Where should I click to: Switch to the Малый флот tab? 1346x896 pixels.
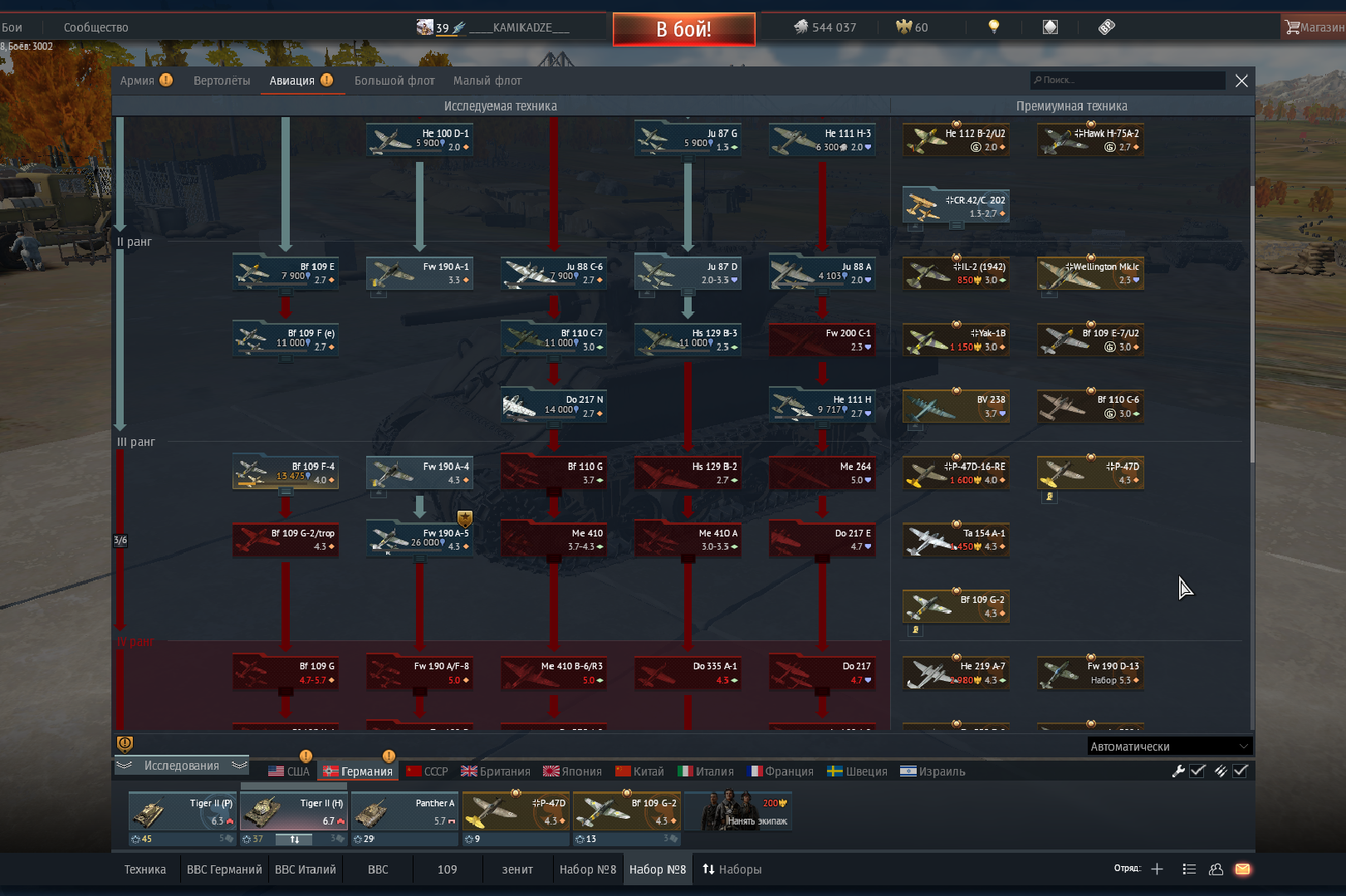487,81
